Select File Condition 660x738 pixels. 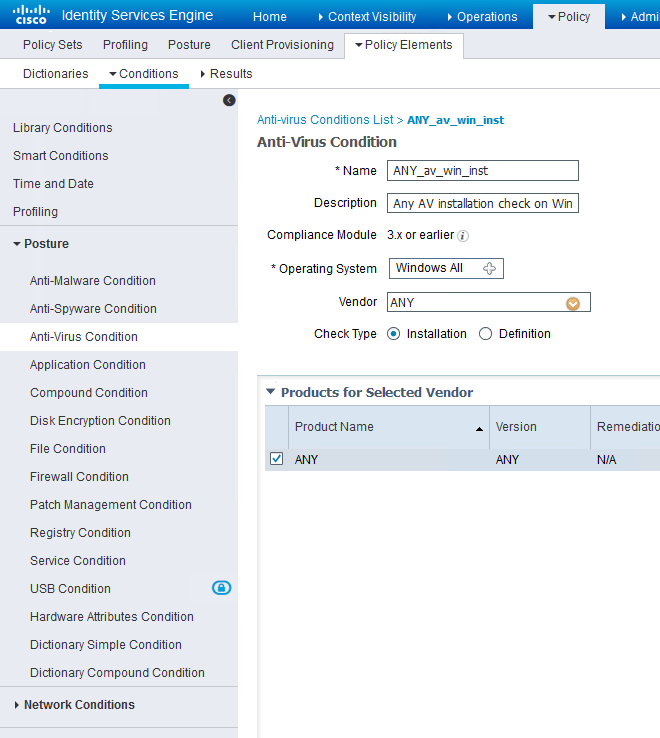click(x=68, y=449)
